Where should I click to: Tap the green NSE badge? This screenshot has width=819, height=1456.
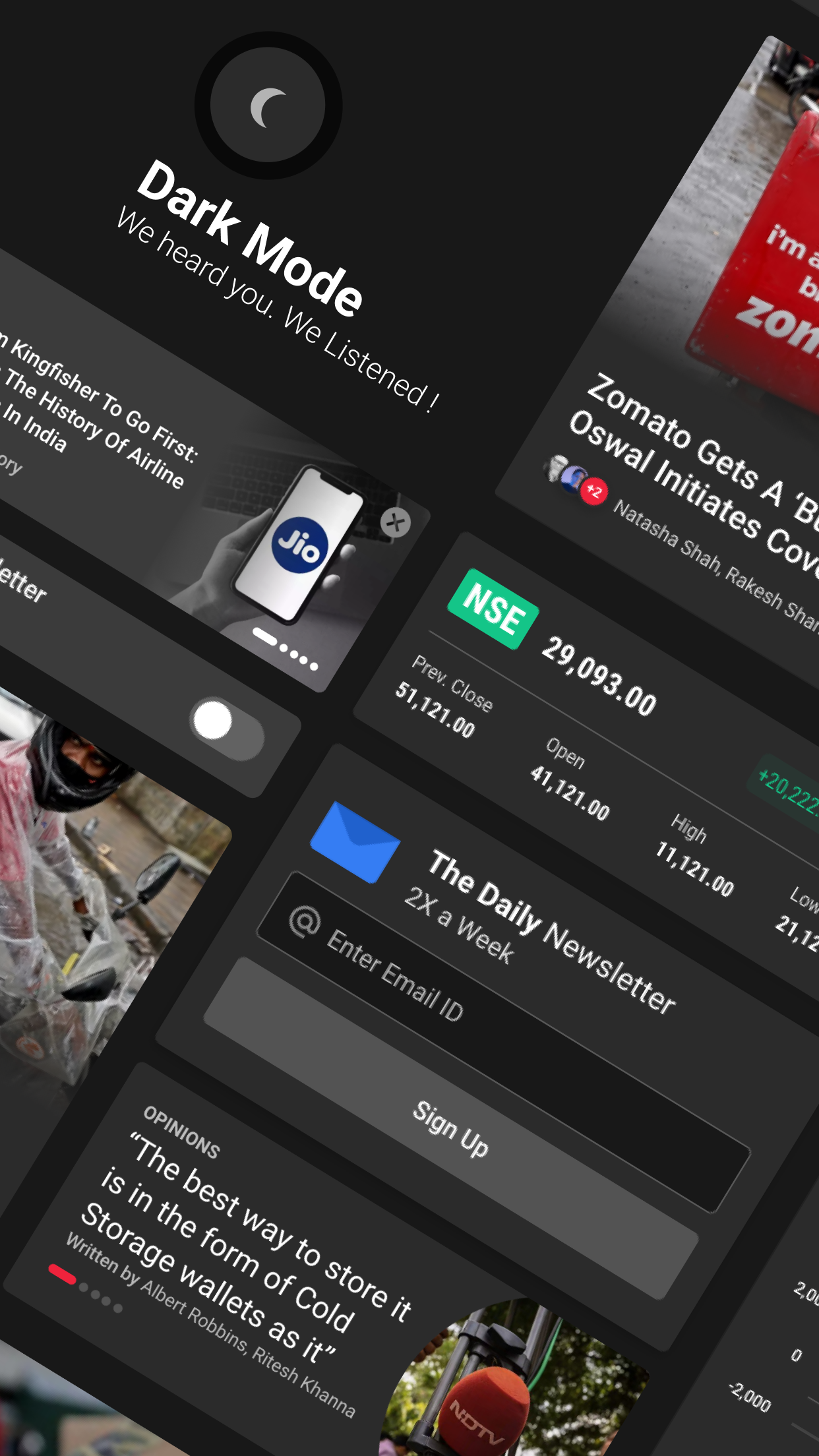pyautogui.click(x=493, y=609)
